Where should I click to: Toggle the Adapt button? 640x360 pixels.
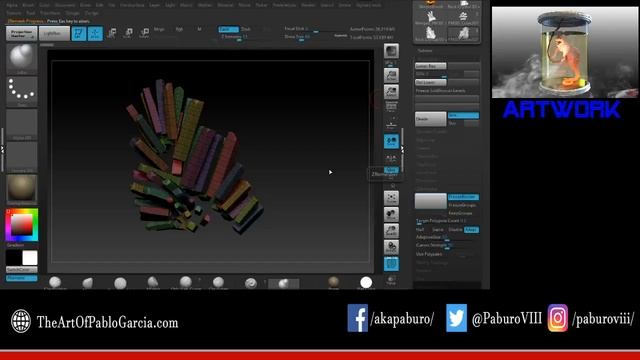[471, 230]
